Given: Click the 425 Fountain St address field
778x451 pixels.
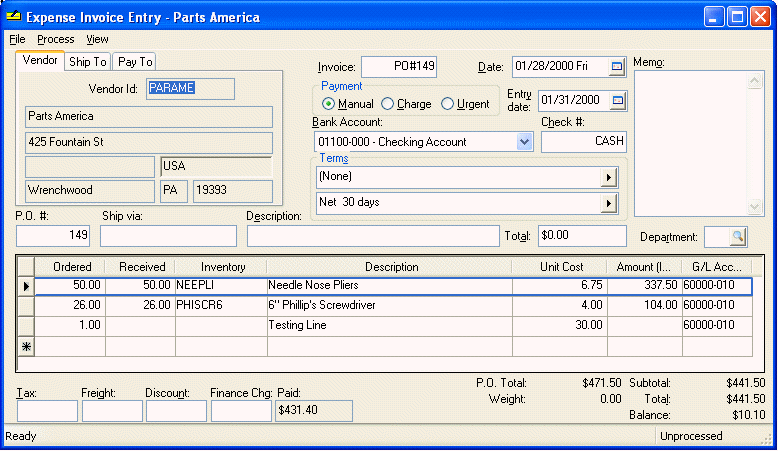Looking at the screenshot, I should point(149,143).
